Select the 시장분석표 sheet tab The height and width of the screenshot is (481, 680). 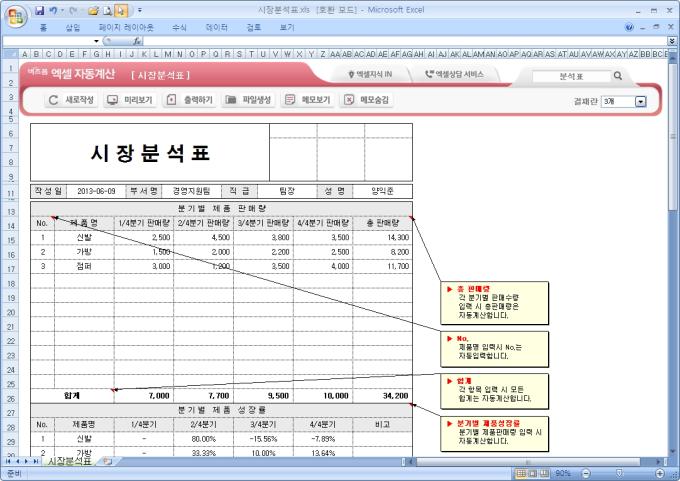tap(69, 461)
